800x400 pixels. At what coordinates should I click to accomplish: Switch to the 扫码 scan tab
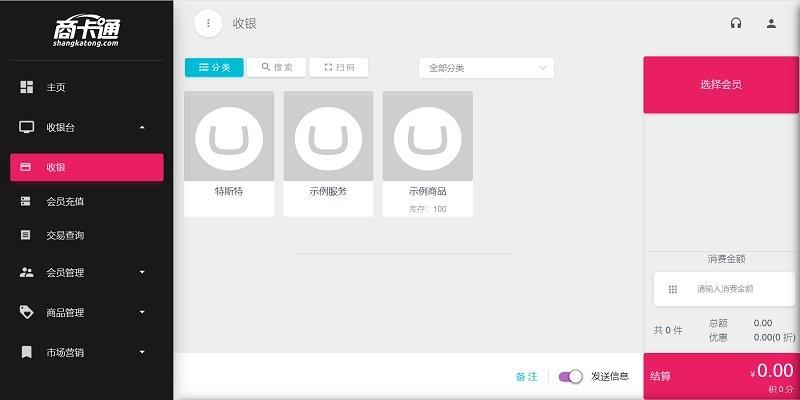click(x=339, y=67)
